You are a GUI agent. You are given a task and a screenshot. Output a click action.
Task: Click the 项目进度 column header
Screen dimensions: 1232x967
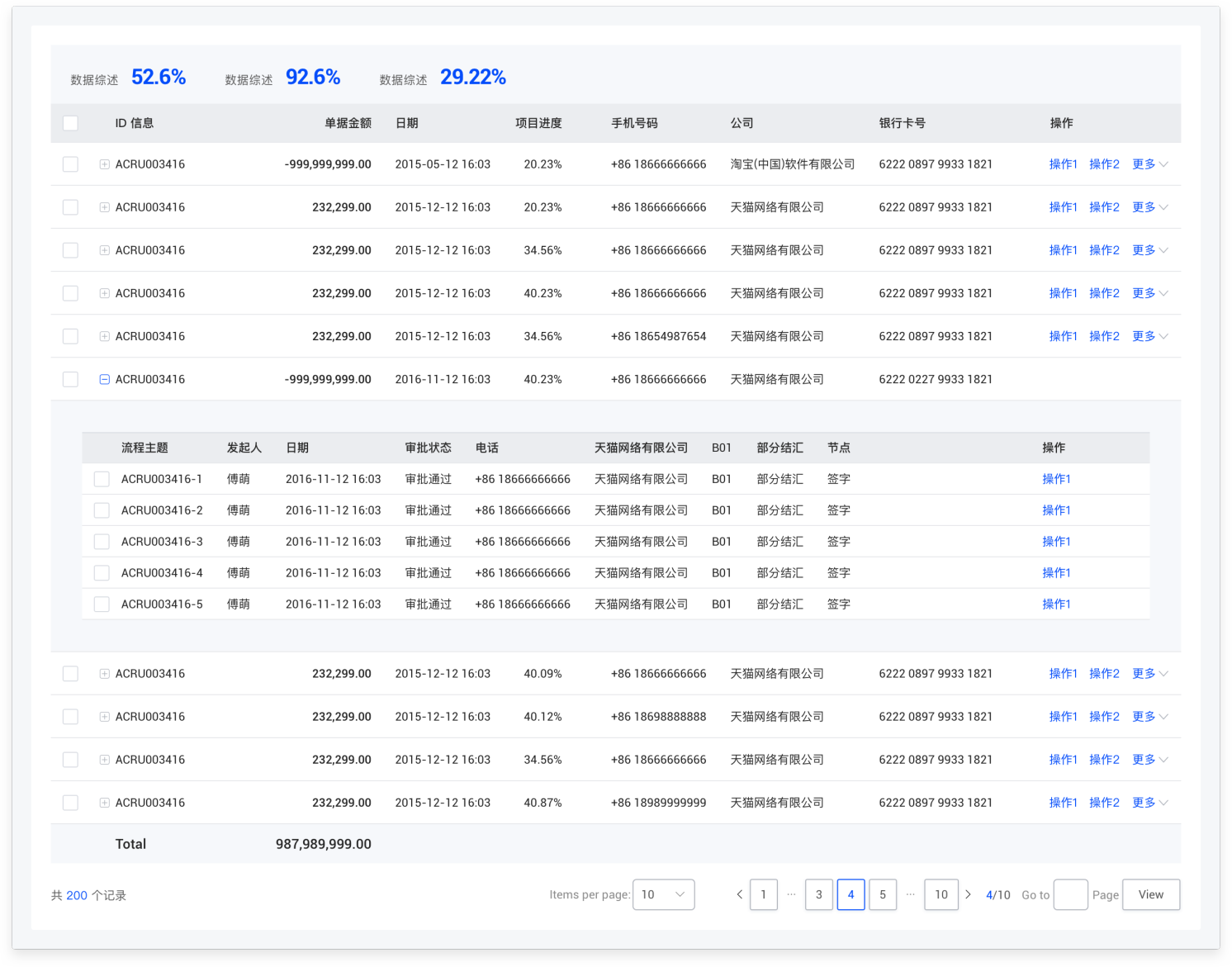pos(538,123)
